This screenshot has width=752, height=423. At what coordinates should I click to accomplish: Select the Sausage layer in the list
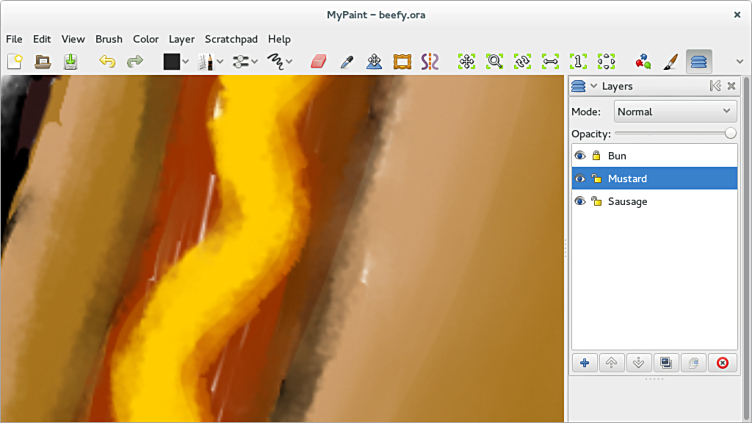pyautogui.click(x=628, y=202)
